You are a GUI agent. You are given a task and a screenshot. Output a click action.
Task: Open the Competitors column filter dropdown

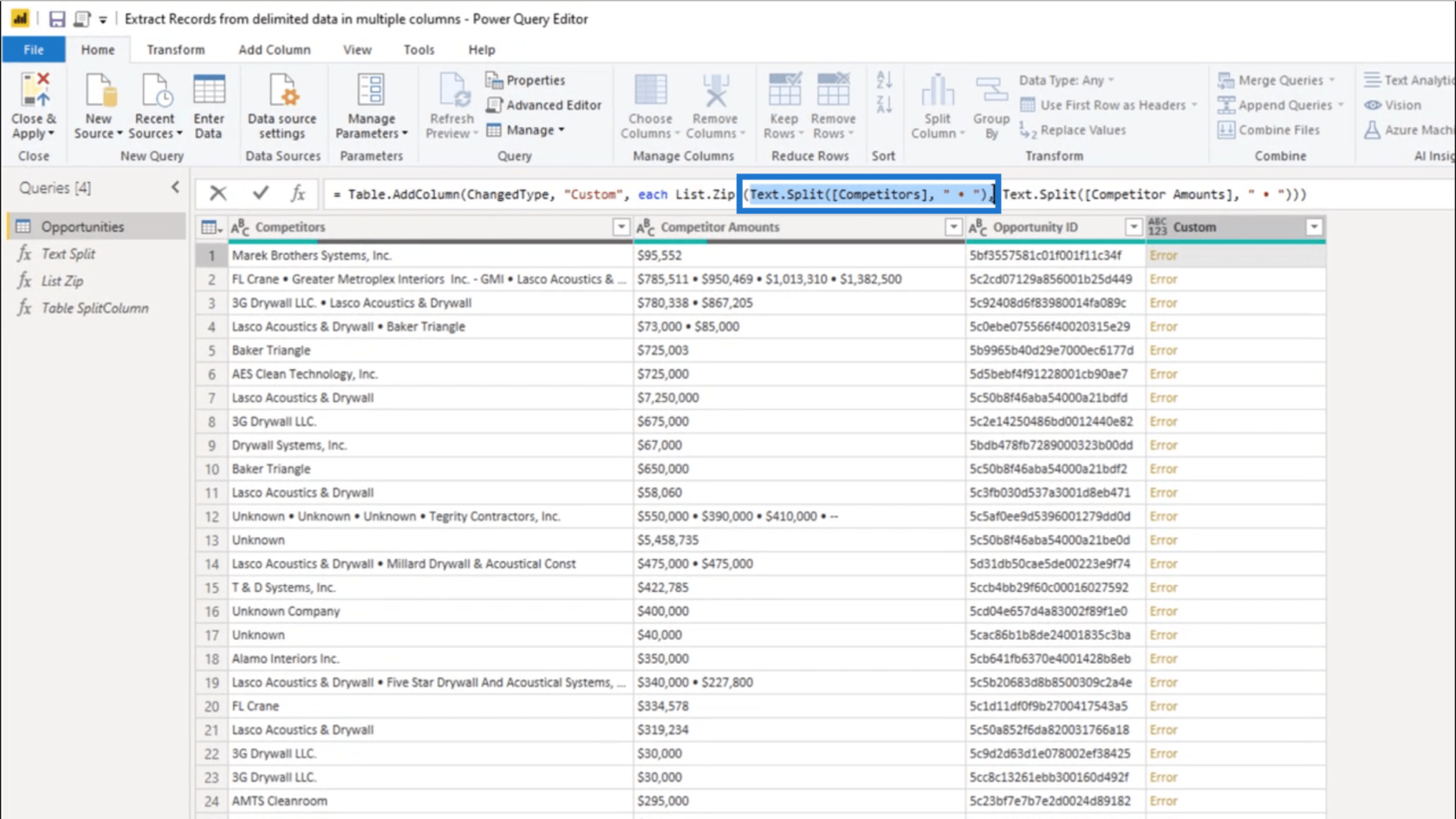coord(621,227)
